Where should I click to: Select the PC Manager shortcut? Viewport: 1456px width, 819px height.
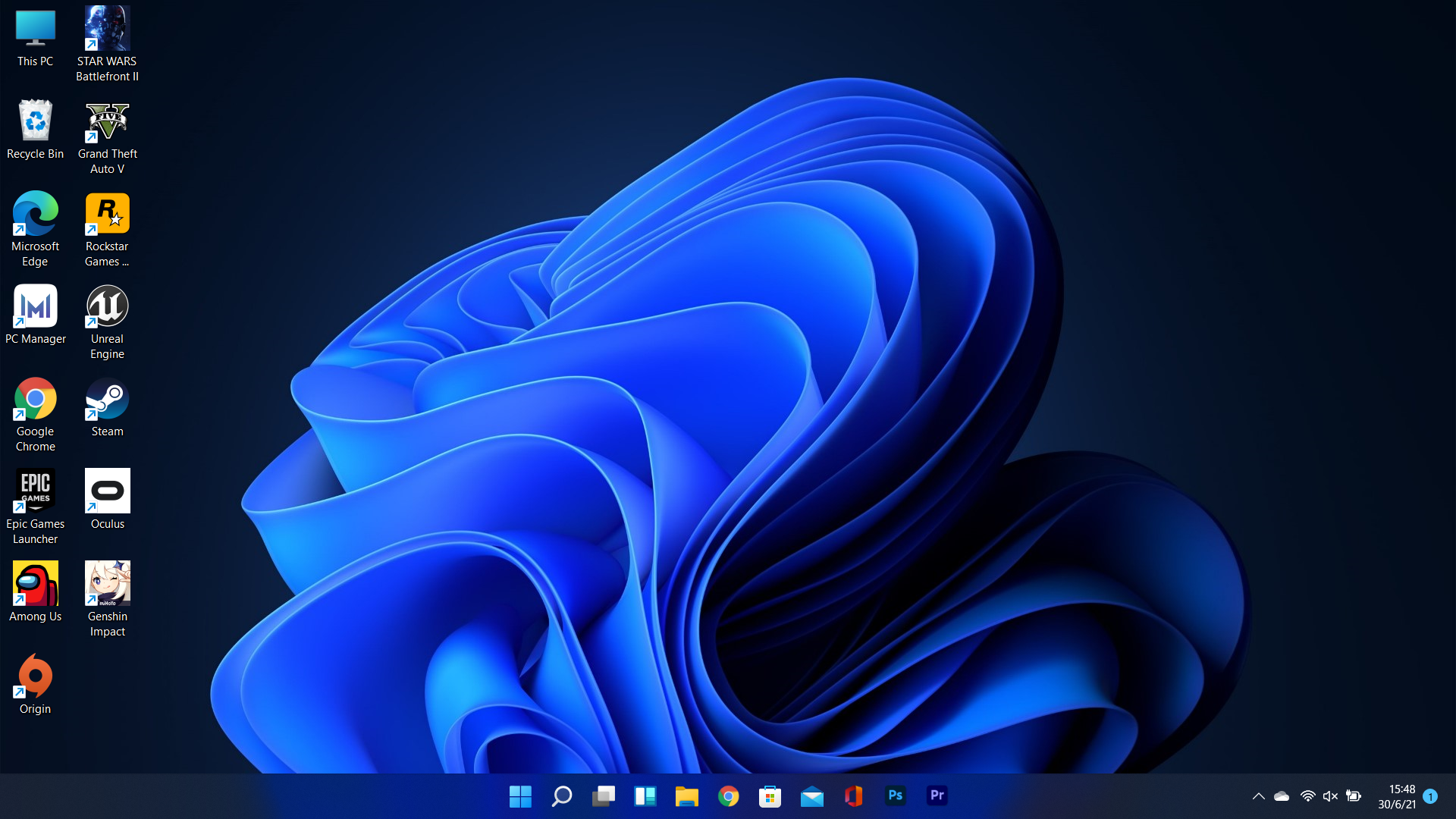(x=35, y=315)
